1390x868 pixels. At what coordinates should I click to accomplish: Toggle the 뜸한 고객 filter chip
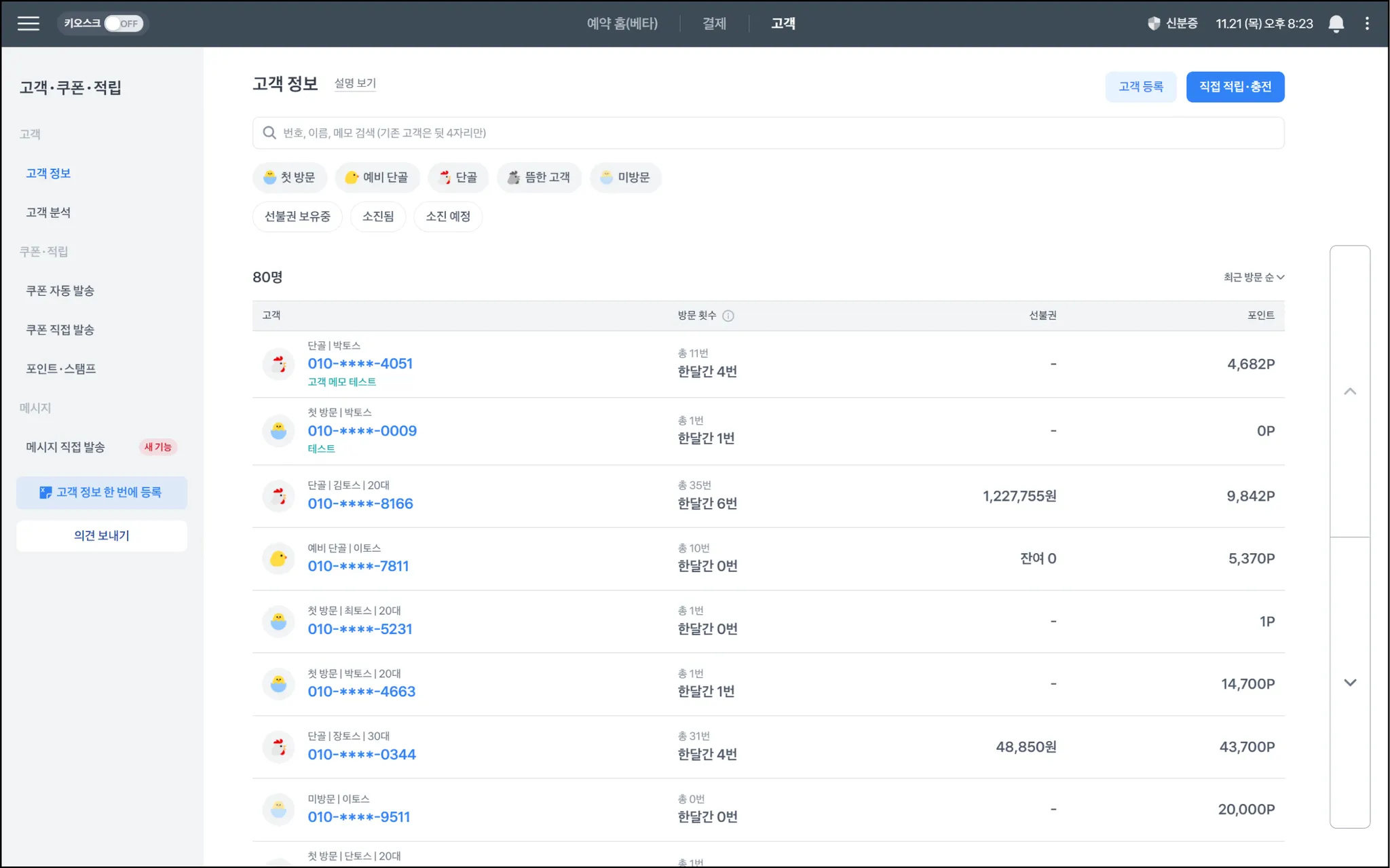tap(539, 178)
